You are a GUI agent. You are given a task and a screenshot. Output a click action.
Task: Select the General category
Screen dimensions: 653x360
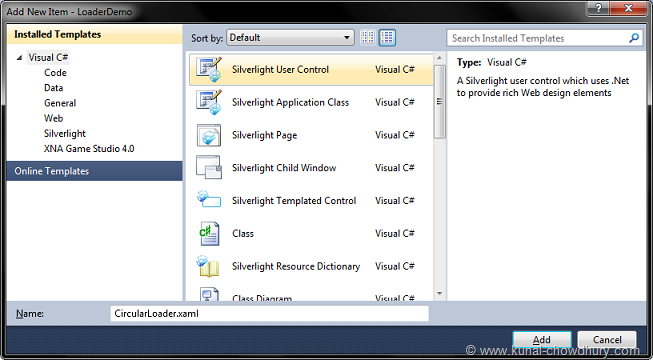click(60, 103)
